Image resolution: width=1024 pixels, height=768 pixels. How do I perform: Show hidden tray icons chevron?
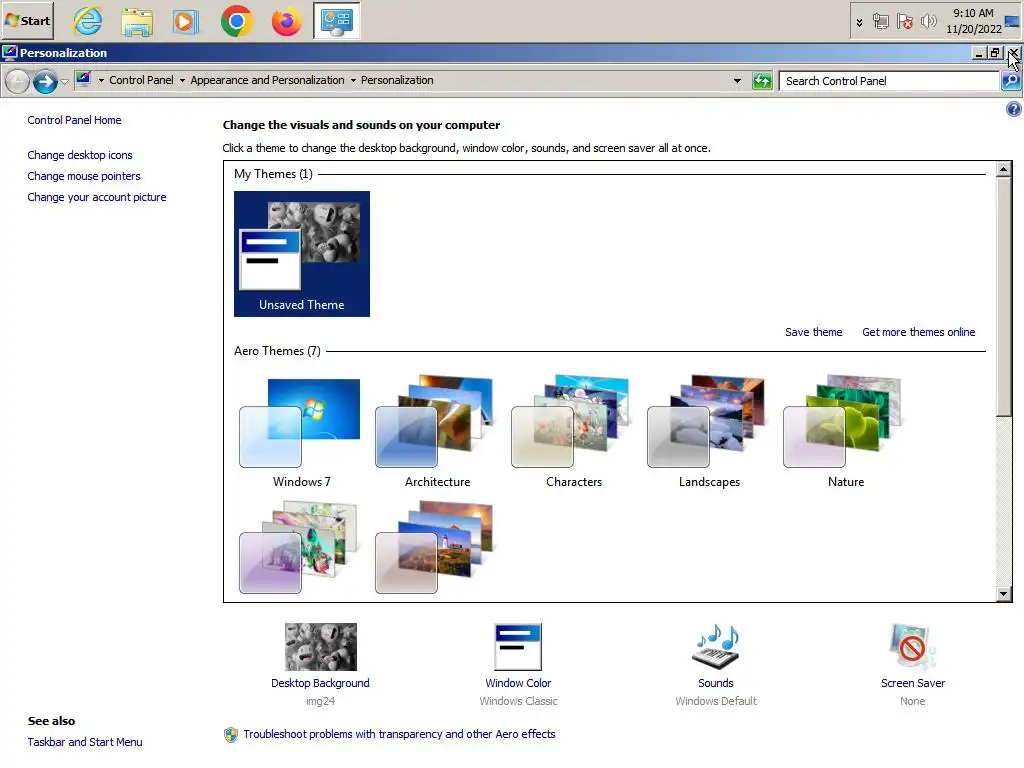click(859, 22)
